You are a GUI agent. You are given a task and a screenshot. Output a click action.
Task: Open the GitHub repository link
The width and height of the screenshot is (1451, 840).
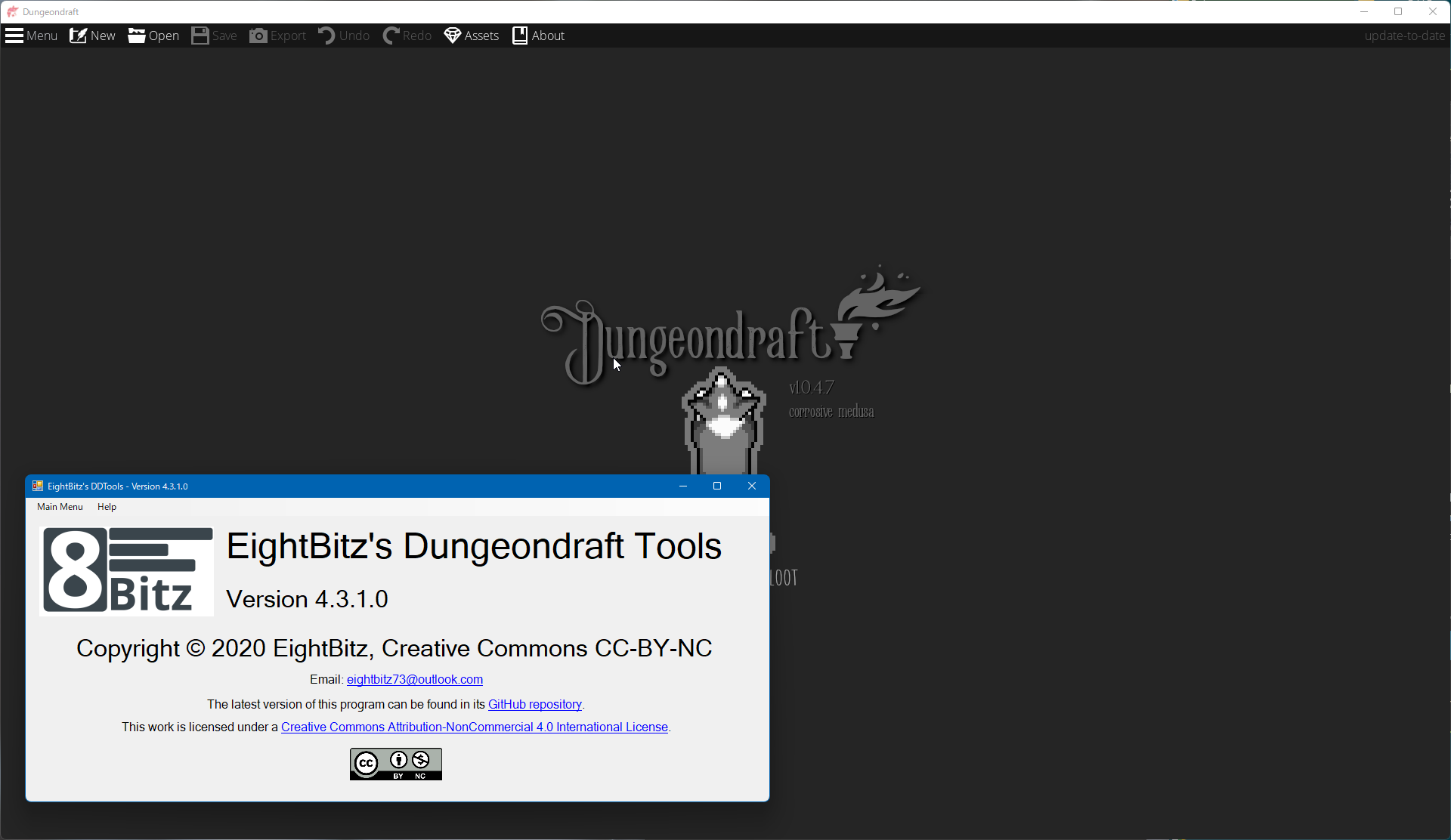(x=535, y=705)
